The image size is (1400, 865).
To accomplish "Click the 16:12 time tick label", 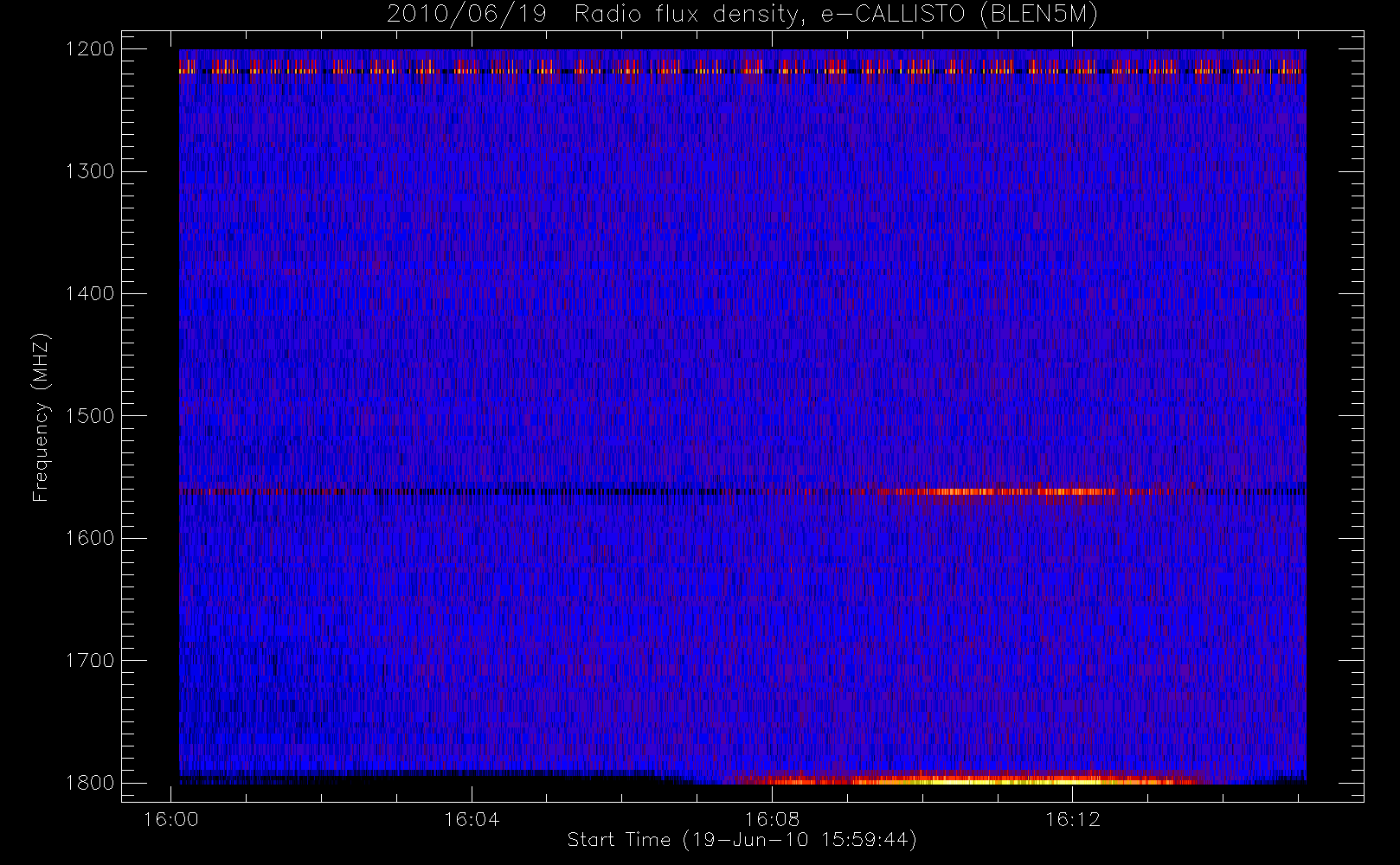I will (x=1072, y=819).
